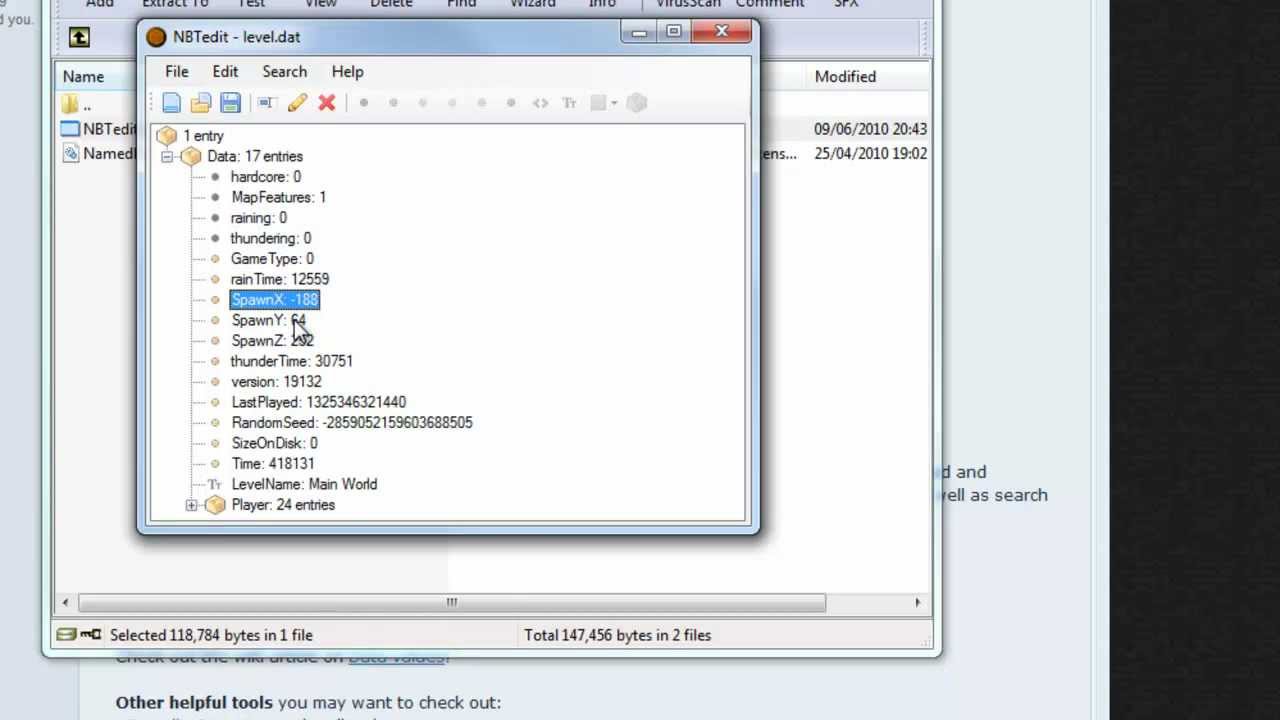This screenshot has height=720, width=1280.
Task: Click the red X Delete tag icon
Action: [x=327, y=103]
